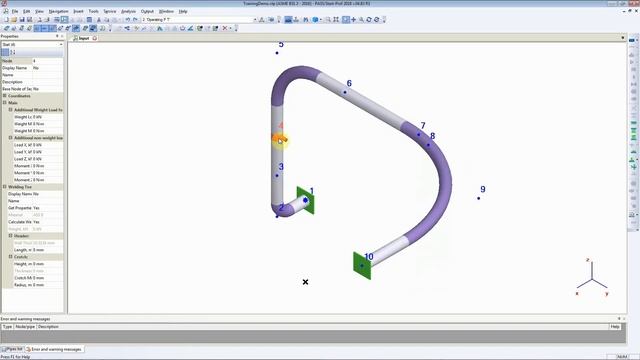640x360 pixels.
Task: Click the Pan cross-arrows icon
Action: pos(353,20)
